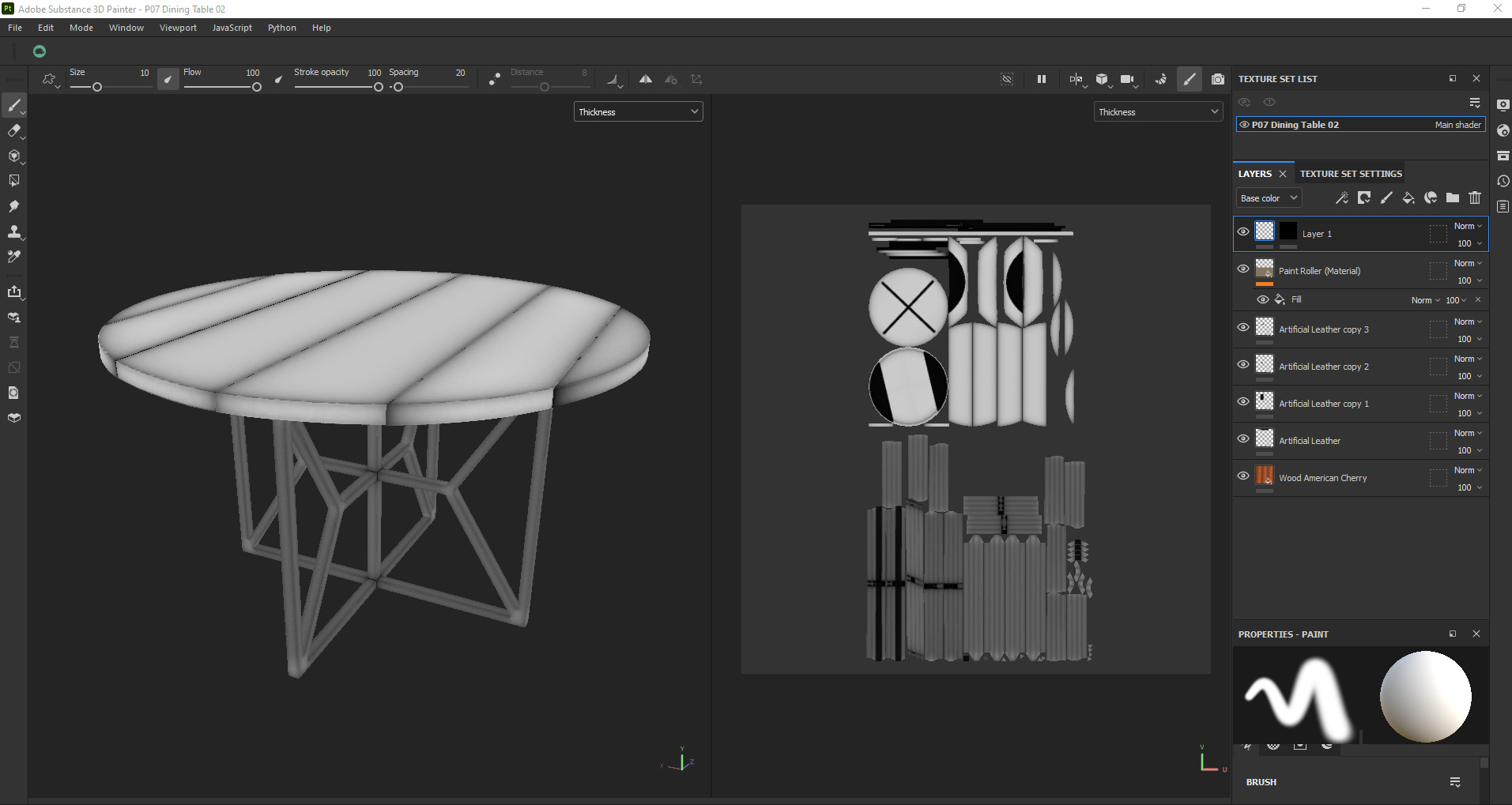
Task: Open the Mode menu
Action: [81, 28]
